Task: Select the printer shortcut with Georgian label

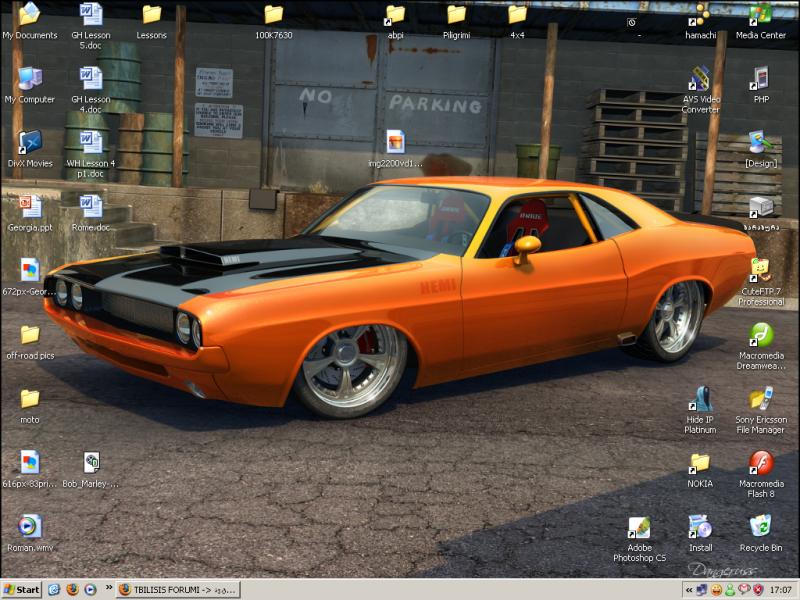Action: [761, 214]
